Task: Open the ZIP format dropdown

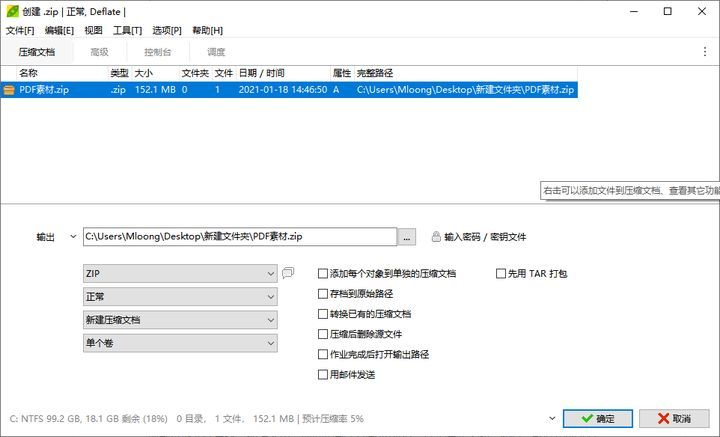Action: [x=180, y=274]
